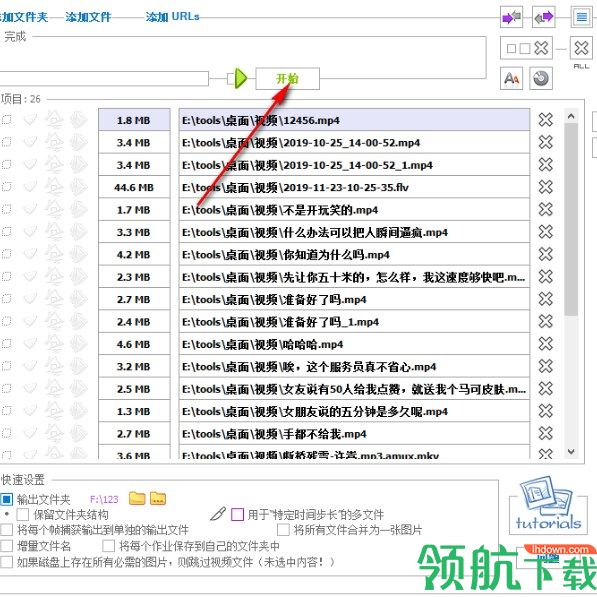Enable 将每个作业保存到自己的文件夹中 checkbox
597x597 pixels.
(x=109, y=546)
